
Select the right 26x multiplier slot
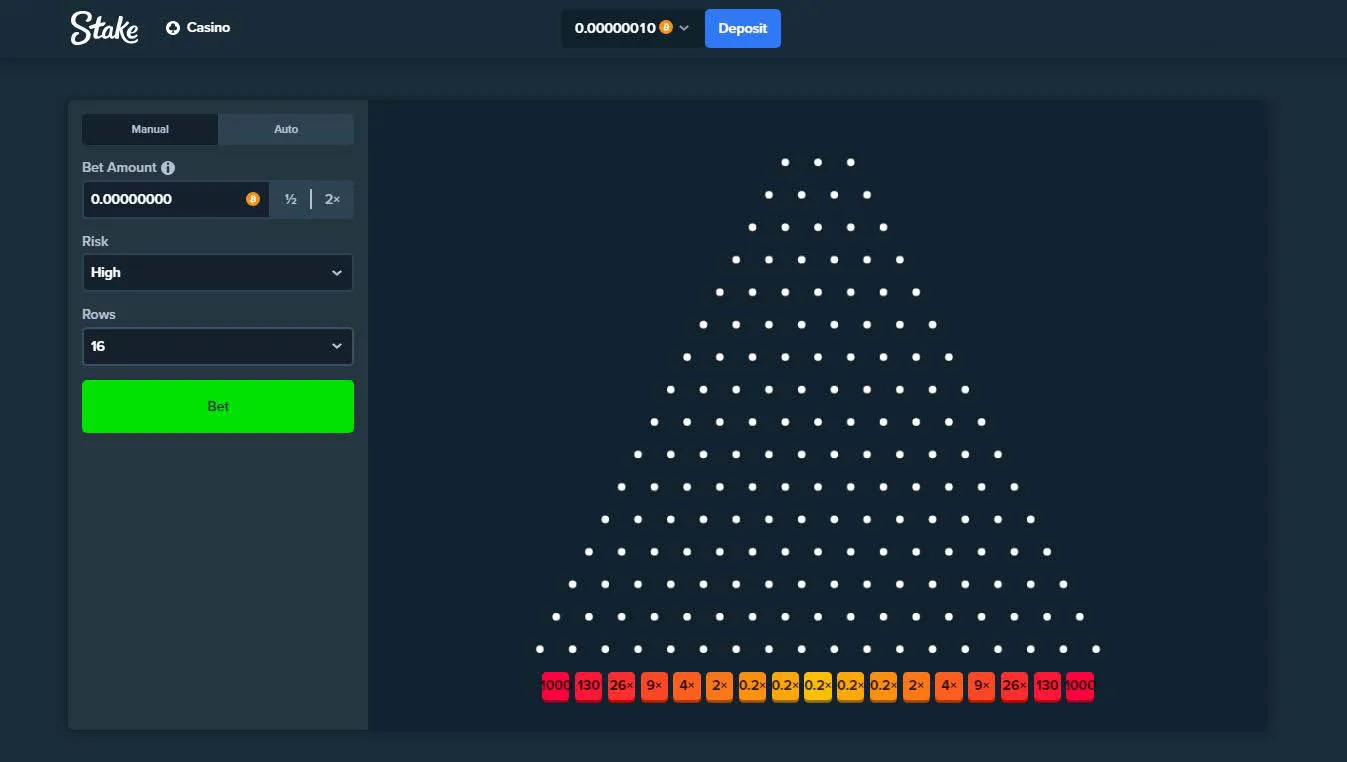point(1014,686)
